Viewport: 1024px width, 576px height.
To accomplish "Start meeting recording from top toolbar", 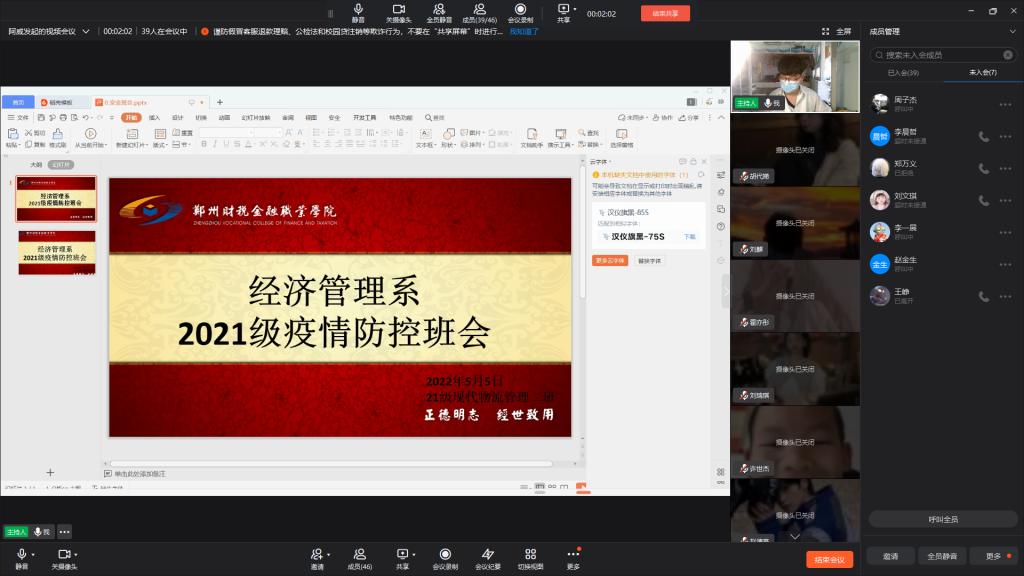I will pyautogui.click(x=520, y=12).
